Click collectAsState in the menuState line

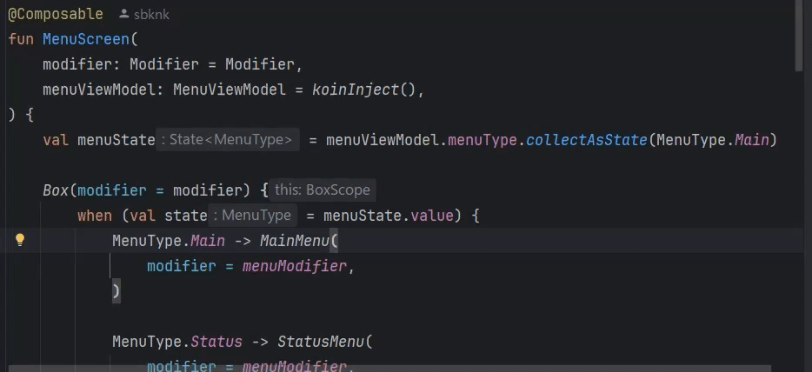pos(586,140)
